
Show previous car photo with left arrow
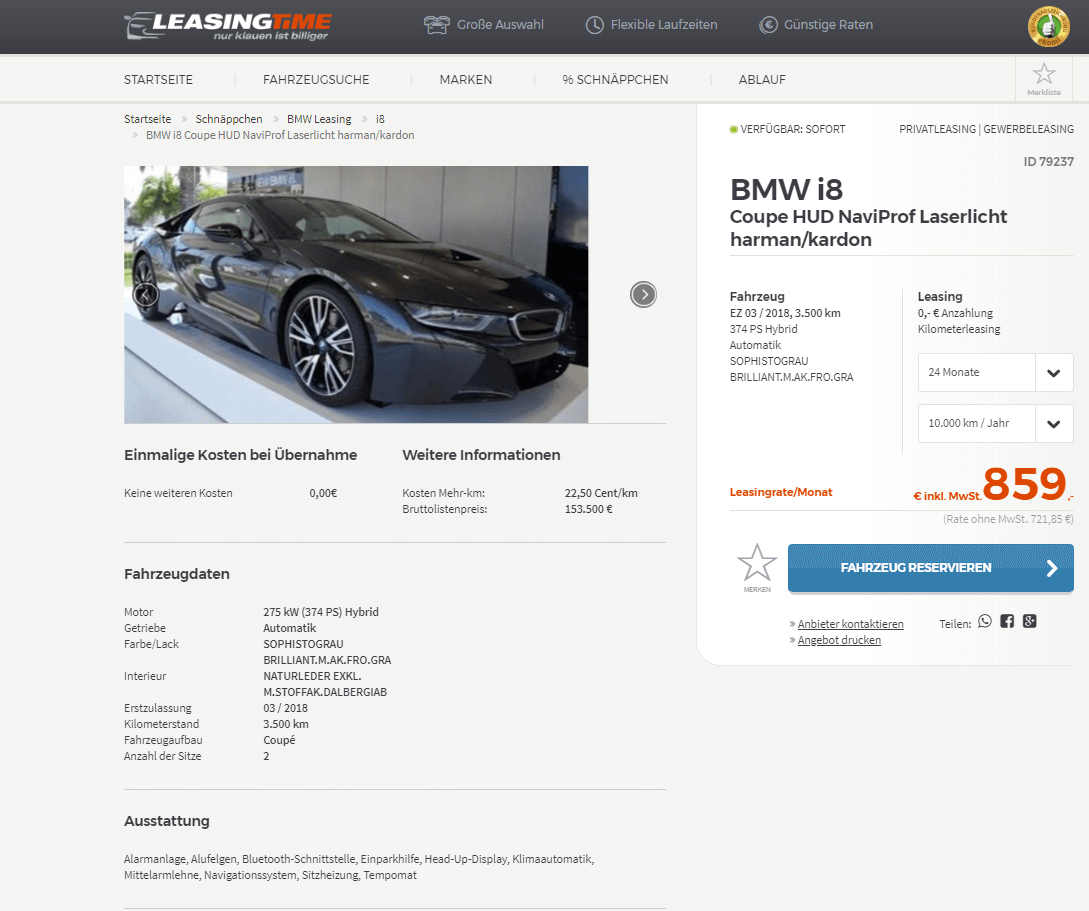[x=145, y=294]
